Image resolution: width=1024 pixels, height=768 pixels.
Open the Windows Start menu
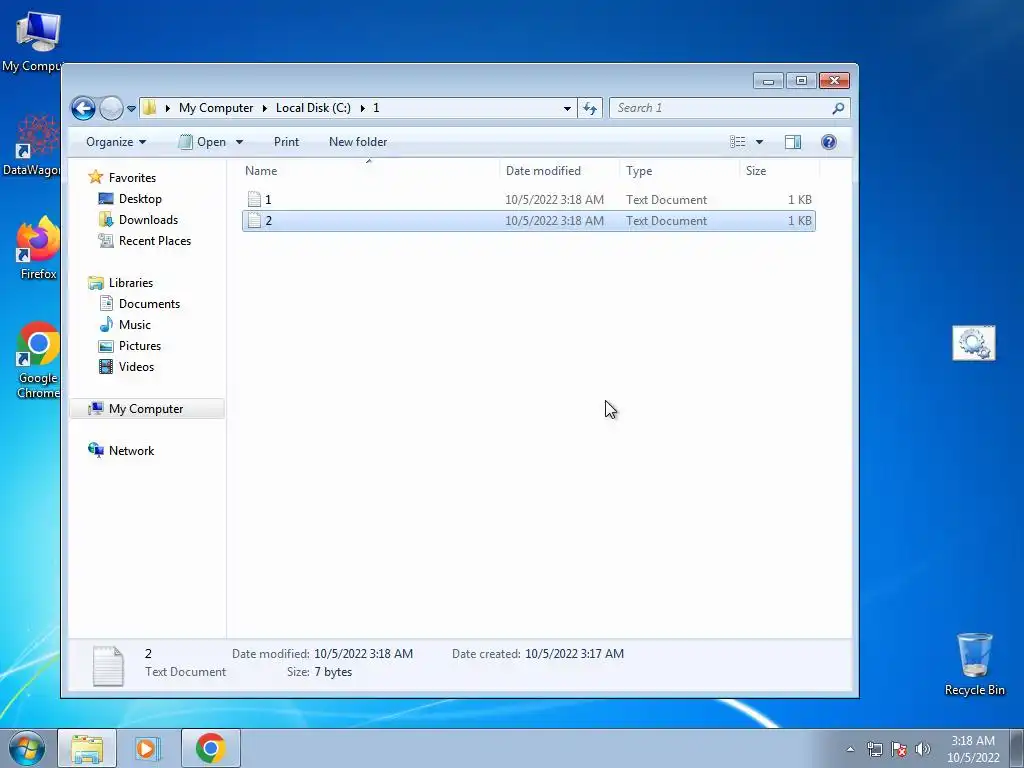tap(27, 748)
